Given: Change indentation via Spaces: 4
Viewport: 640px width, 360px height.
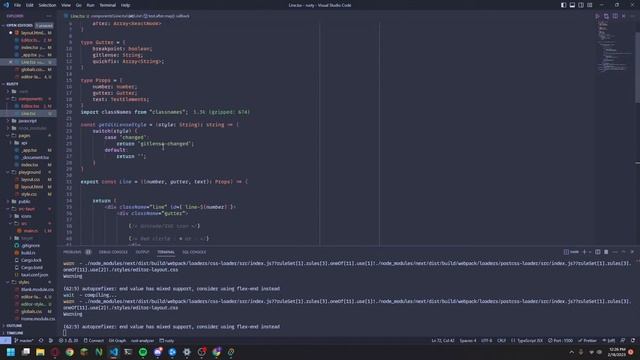Looking at the screenshot, I should tap(468, 340).
